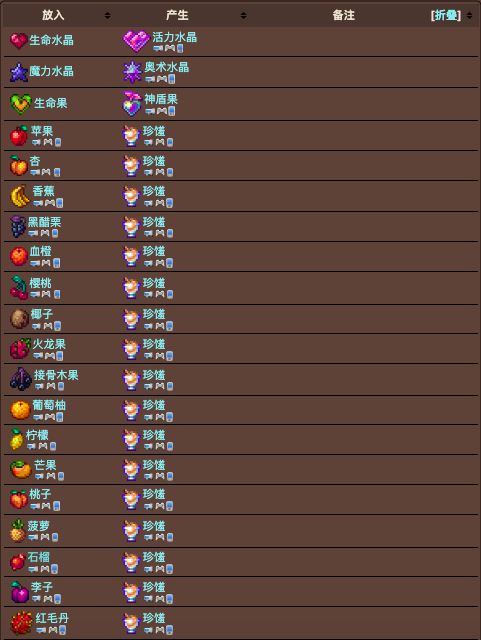Click the Vital Crystal (活力水晶) icon
The width and height of the screenshot is (481, 640).
tap(136, 41)
